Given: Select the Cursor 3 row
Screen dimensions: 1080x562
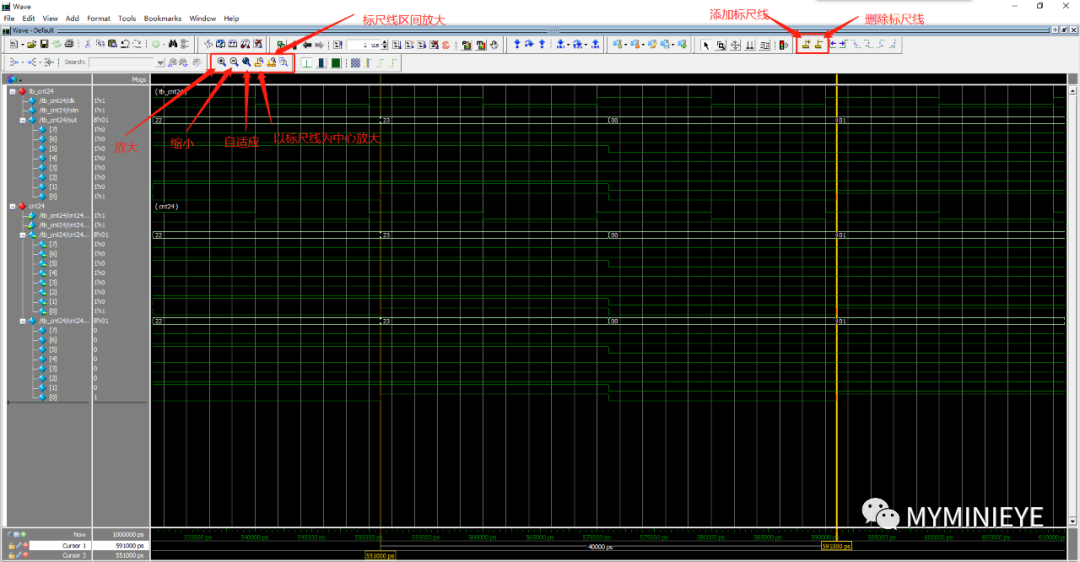Looking at the screenshot, I should 59,555.
